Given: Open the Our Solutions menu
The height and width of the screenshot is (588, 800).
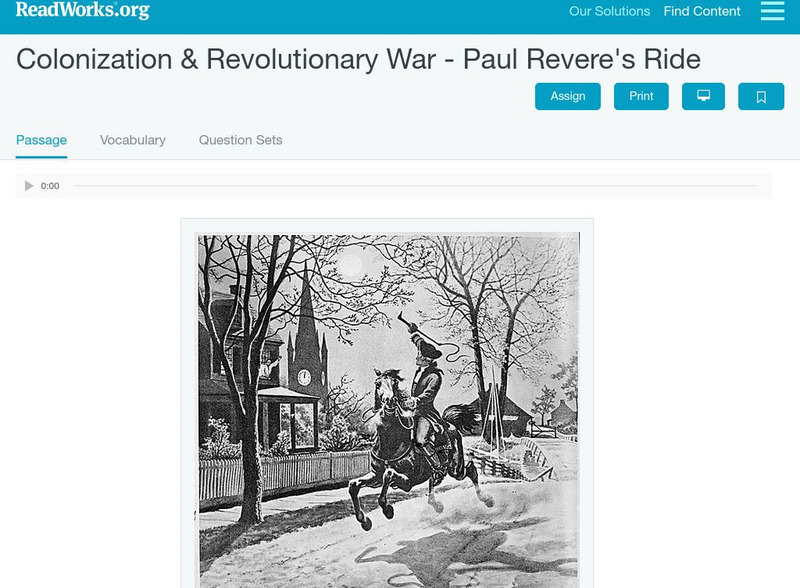Looking at the screenshot, I should coord(609,11).
